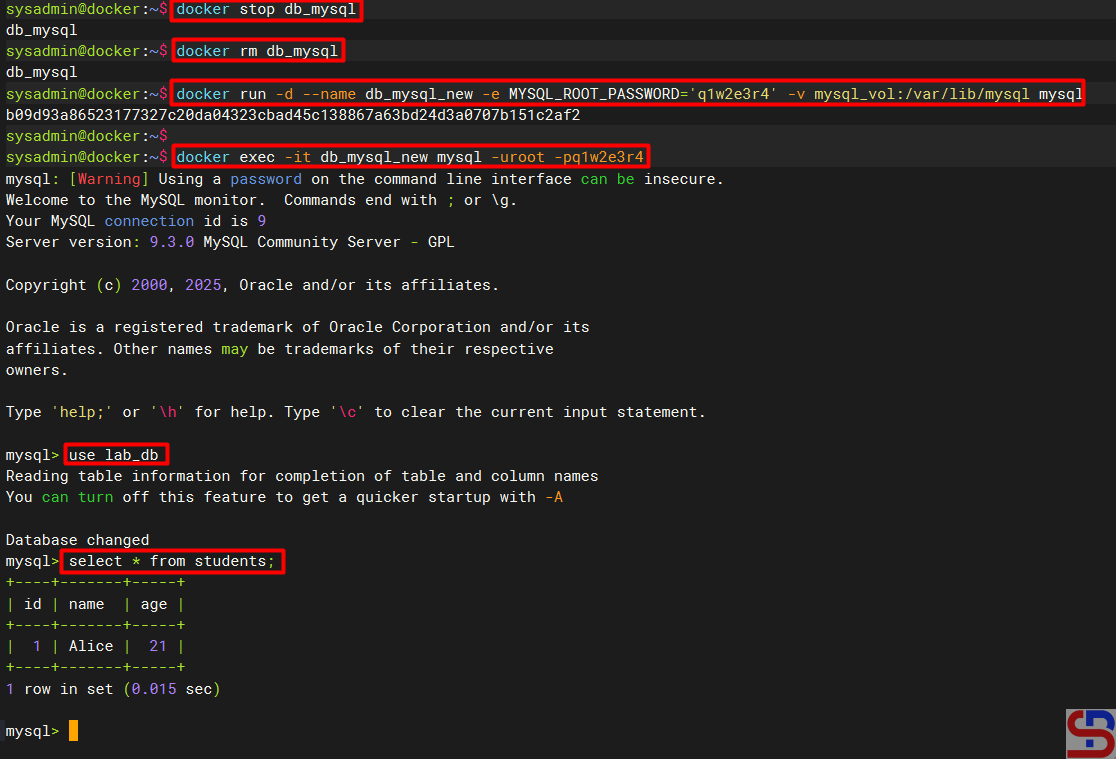Click the name column header
The image size is (1116, 759).
[x=87, y=604]
